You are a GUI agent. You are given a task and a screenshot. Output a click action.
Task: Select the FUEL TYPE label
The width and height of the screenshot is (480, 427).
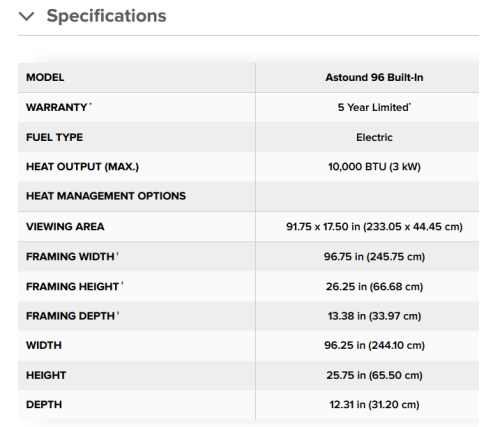click(54, 137)
